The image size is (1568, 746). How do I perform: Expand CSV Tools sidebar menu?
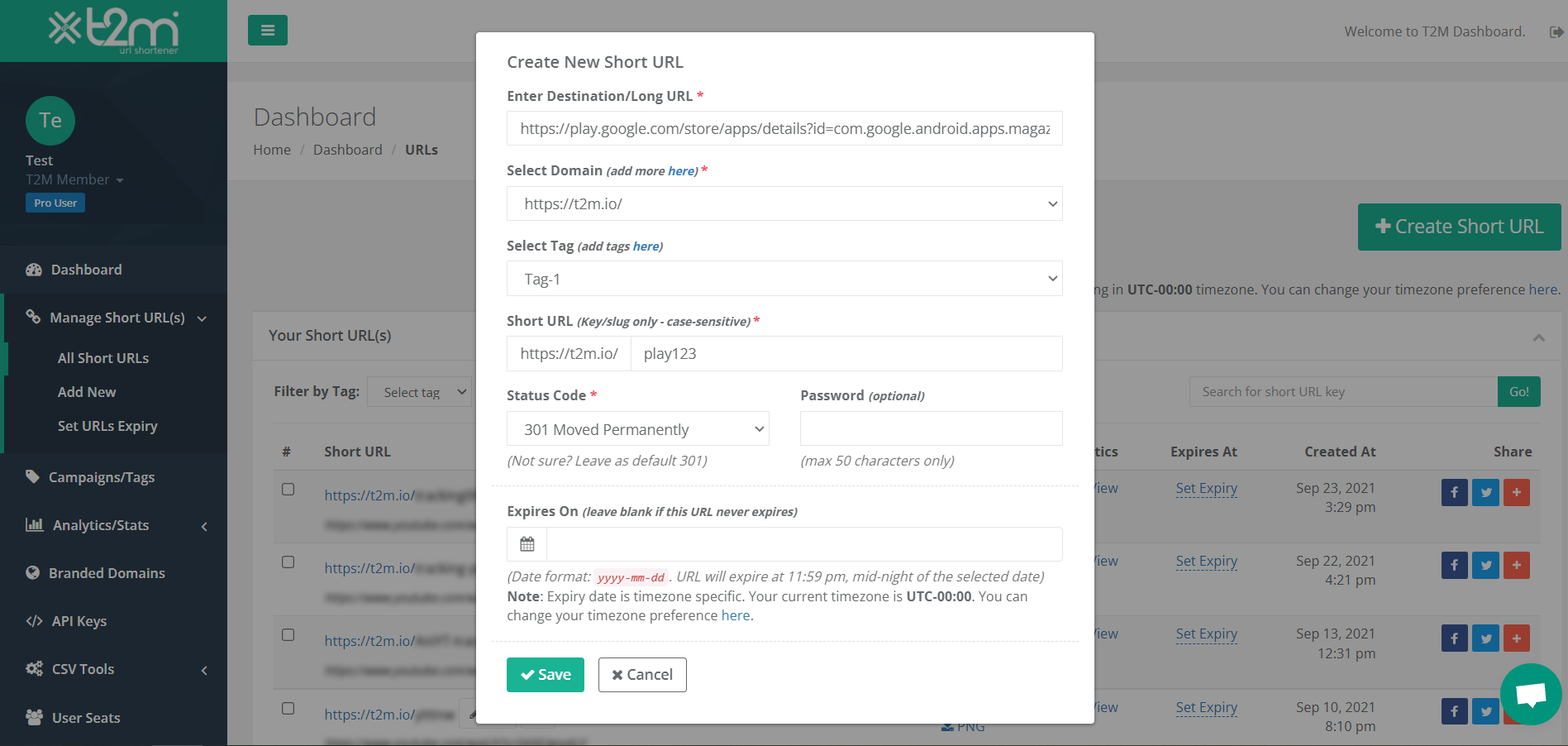[116, 669]
